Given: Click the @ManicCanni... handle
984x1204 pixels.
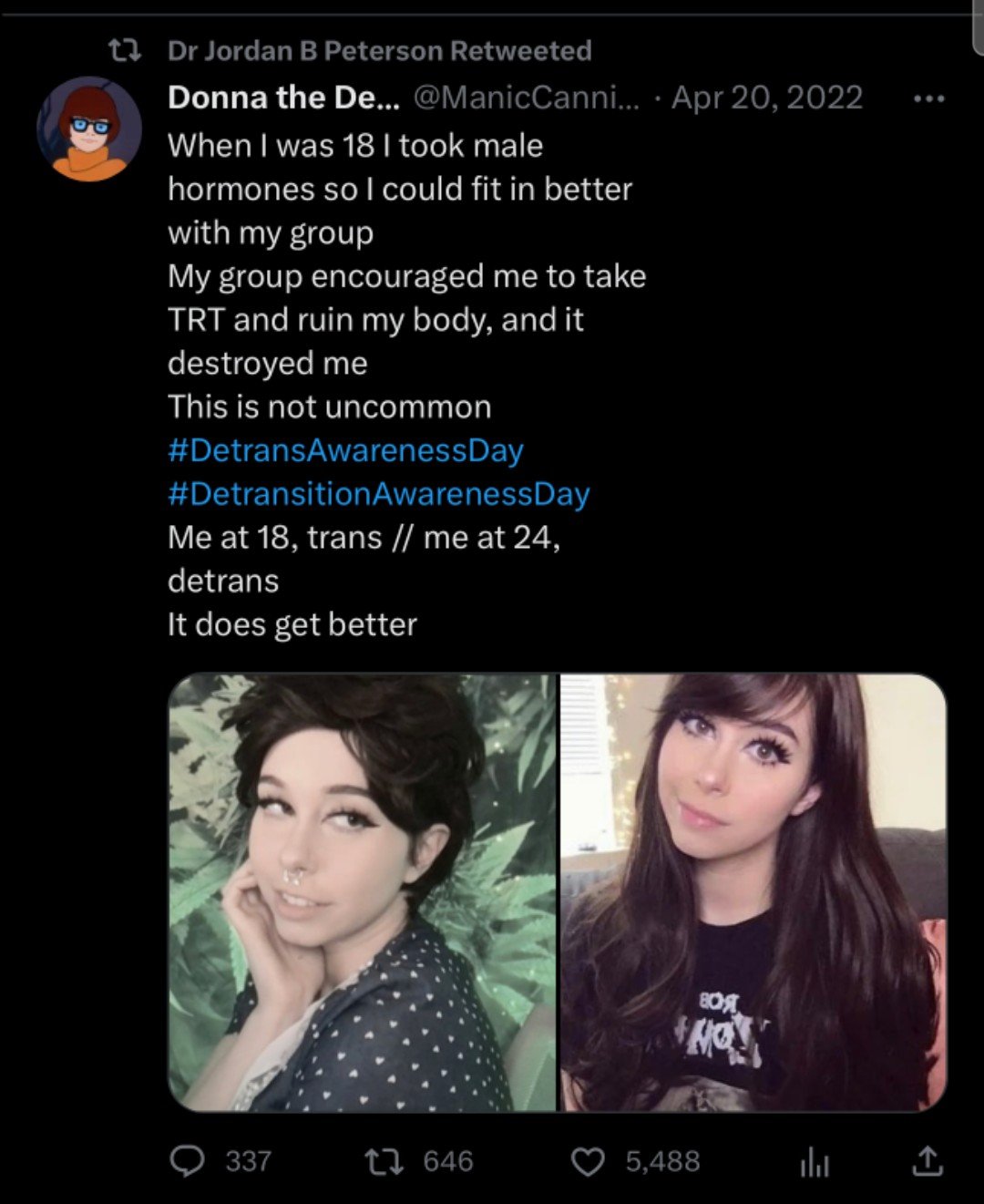Looking at the screenshot, I should 527,98.
